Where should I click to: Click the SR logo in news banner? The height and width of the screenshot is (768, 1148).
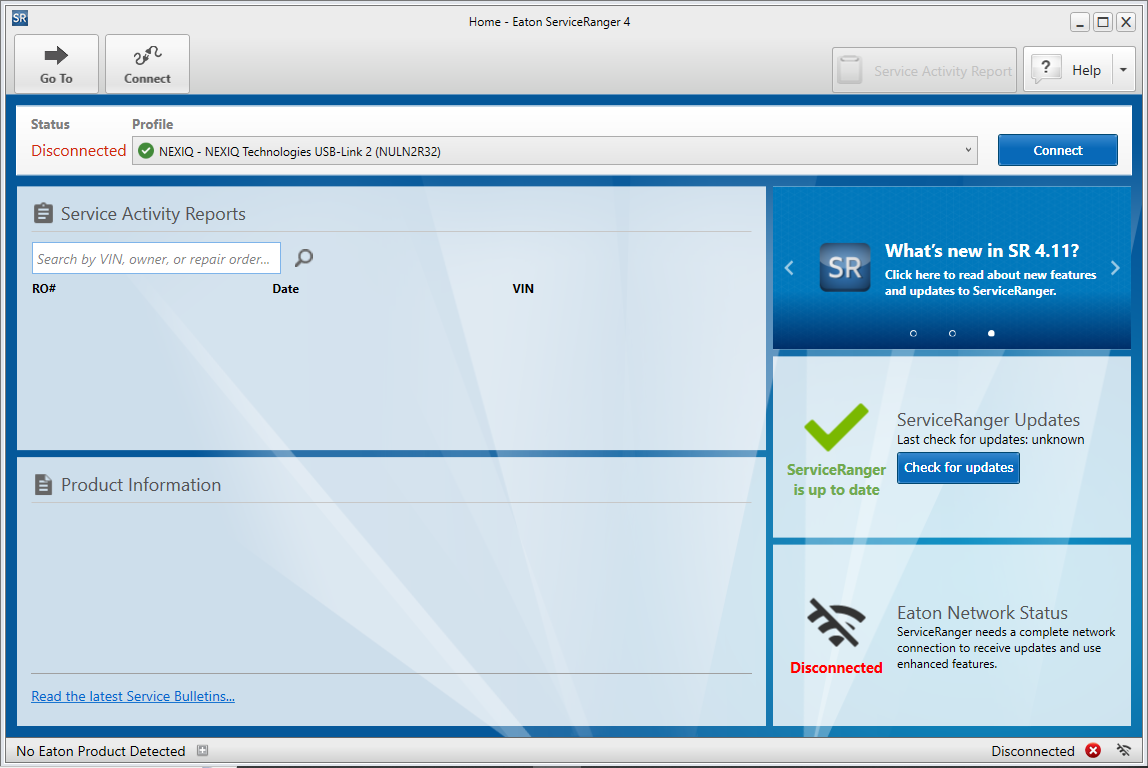click(x=844, y=267)
